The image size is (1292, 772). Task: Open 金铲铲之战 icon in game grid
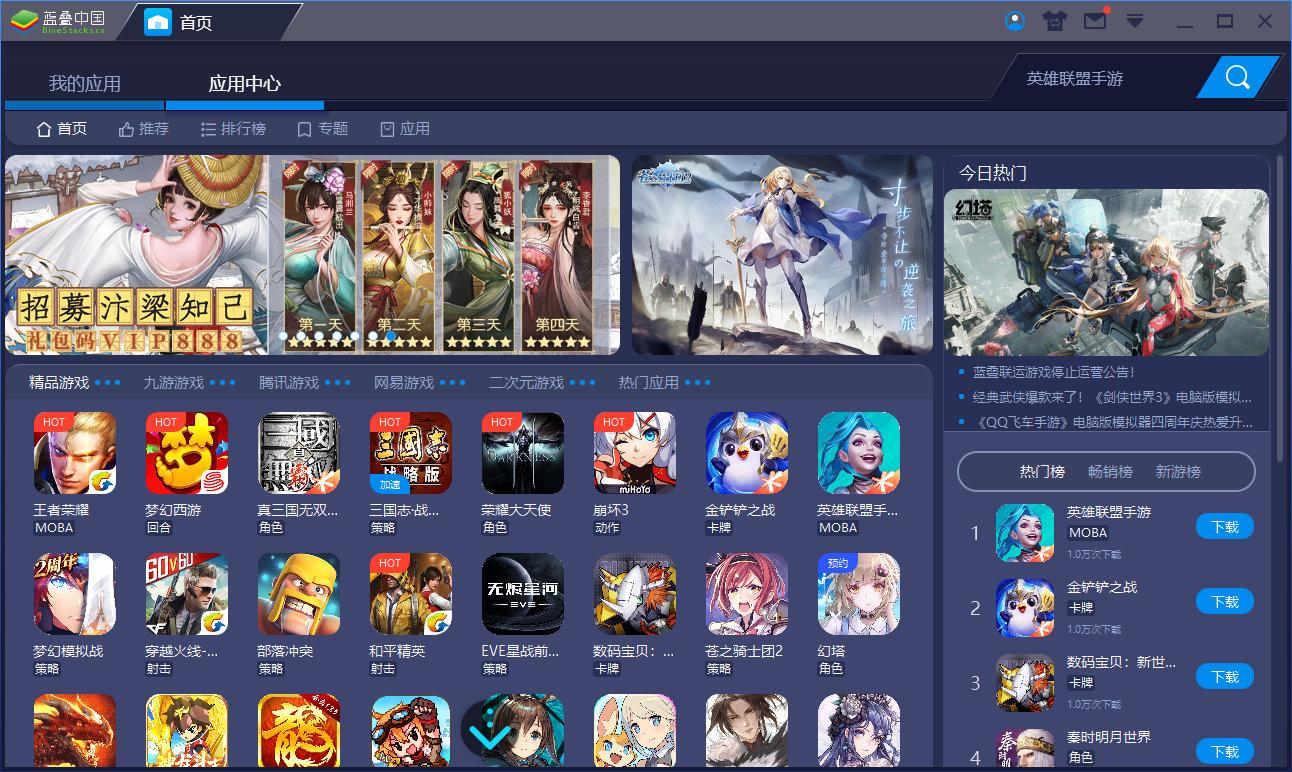(x=747, y=453)
